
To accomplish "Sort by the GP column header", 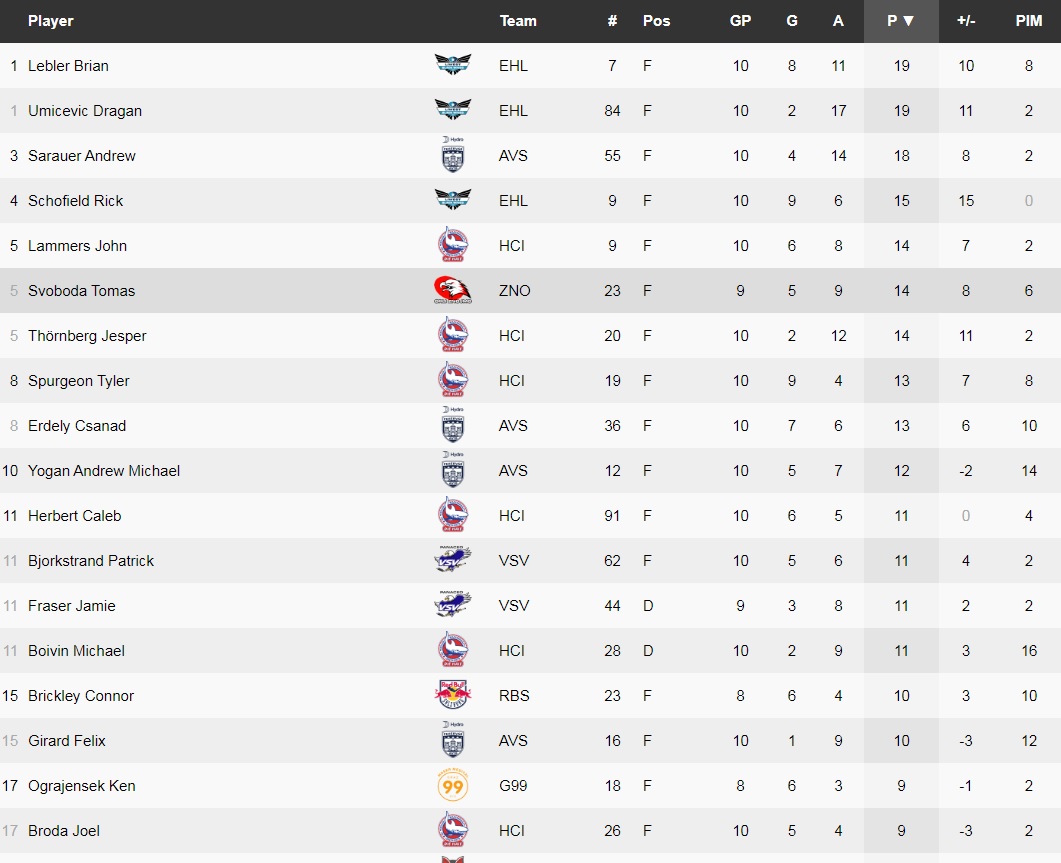I will [740, 21].
